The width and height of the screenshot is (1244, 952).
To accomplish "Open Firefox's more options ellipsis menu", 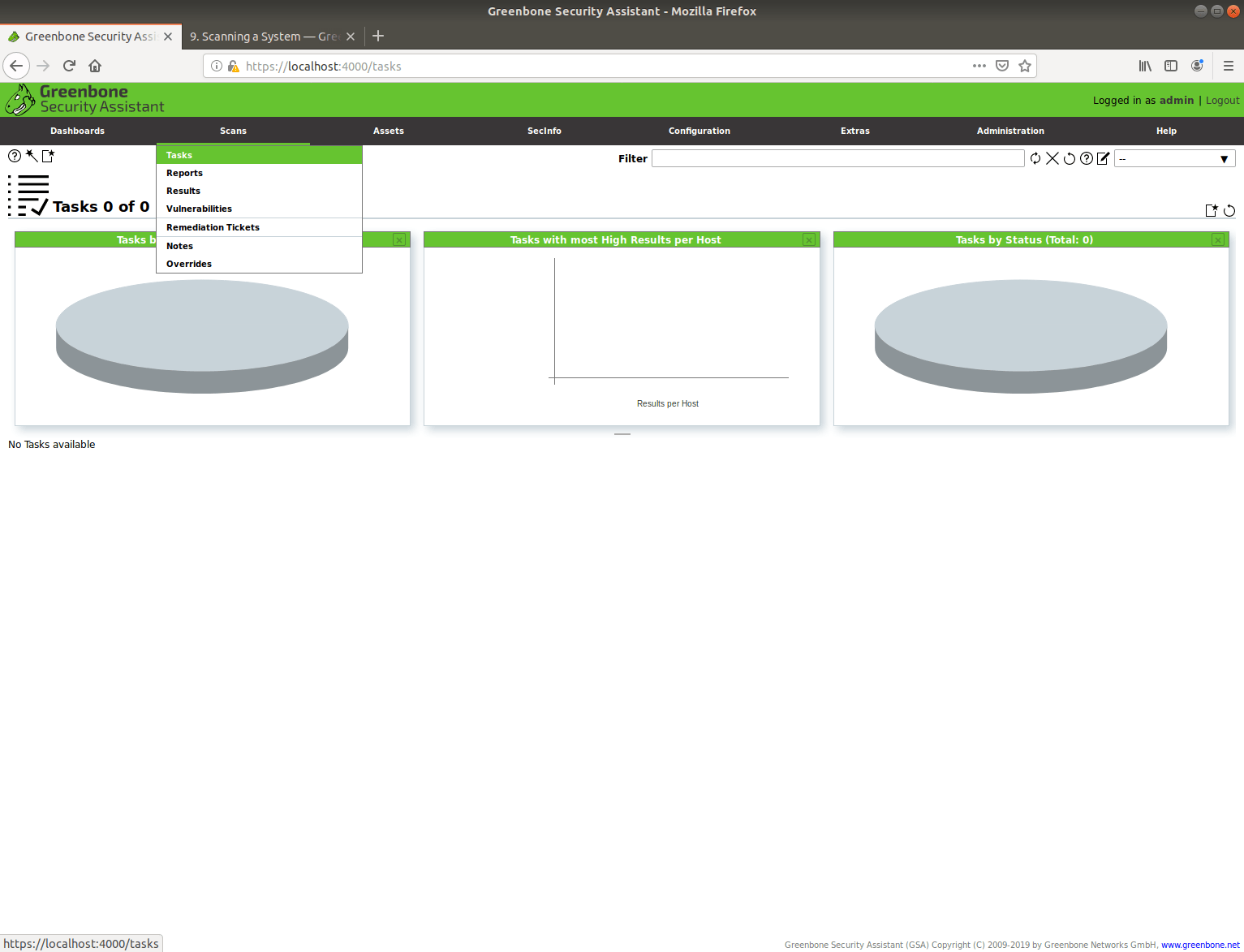I will click(979, 66).
